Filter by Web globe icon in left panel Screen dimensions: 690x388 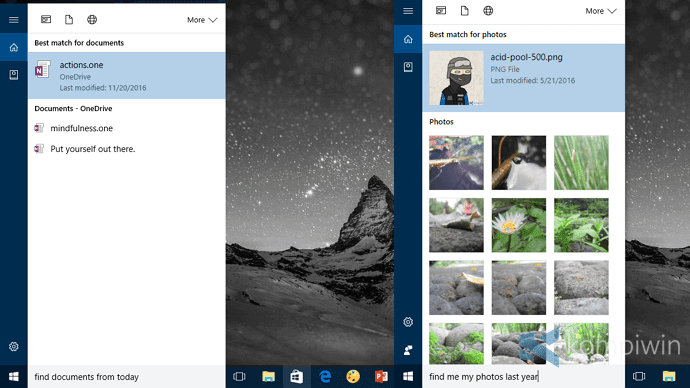[92, 19]
